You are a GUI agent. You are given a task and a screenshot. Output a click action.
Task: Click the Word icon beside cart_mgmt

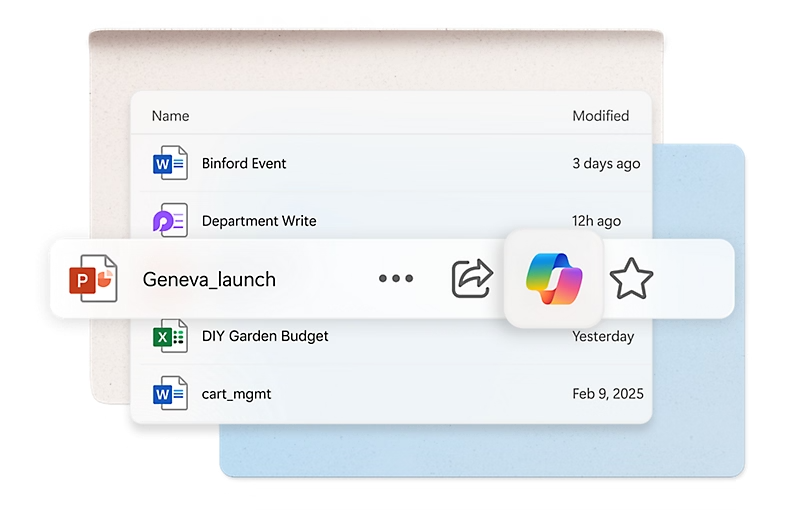[x=170, y=394]
